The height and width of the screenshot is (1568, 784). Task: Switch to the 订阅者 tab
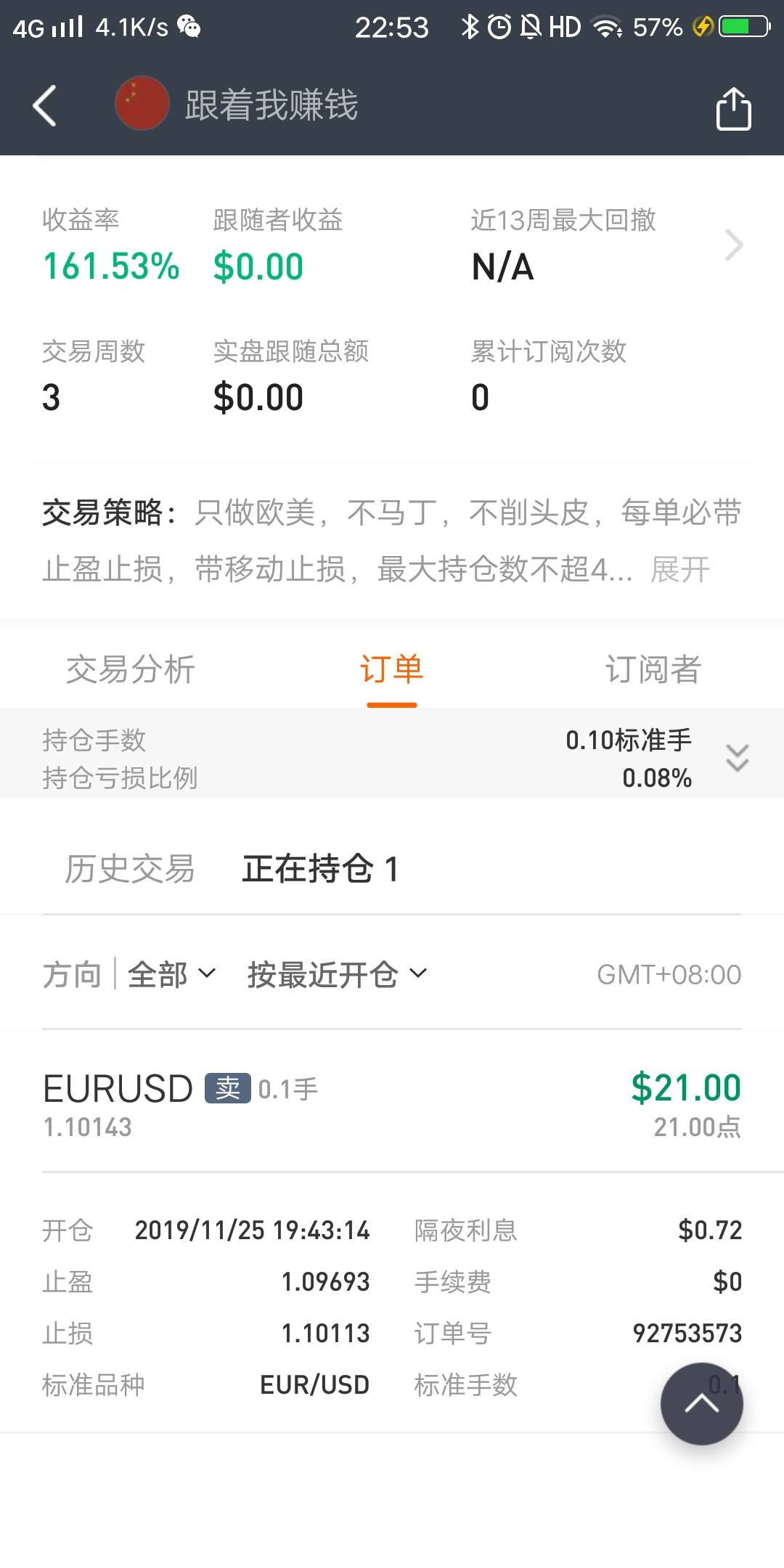(653, 669)
